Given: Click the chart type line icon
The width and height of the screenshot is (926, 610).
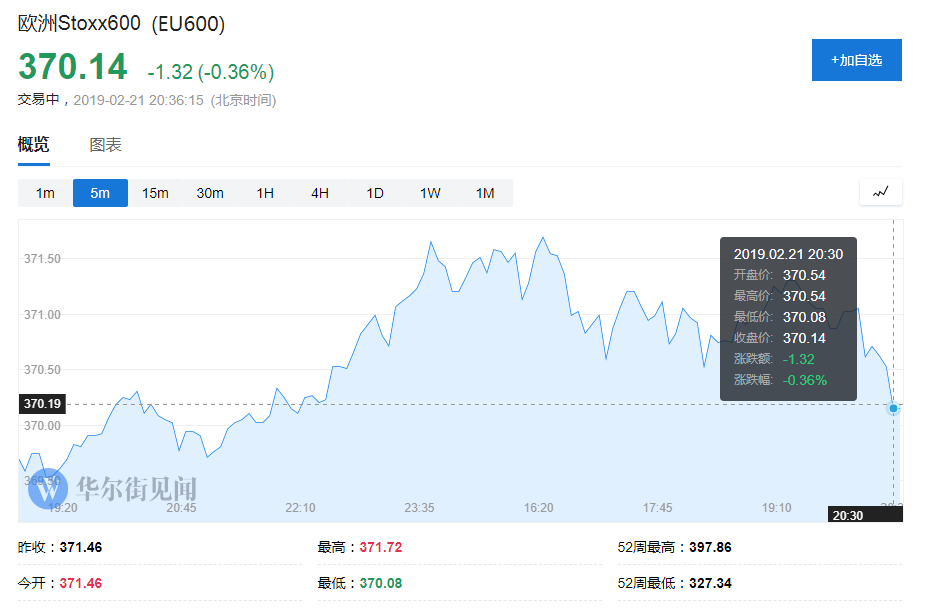Looking at the screenshot, I should pos(880,192).
